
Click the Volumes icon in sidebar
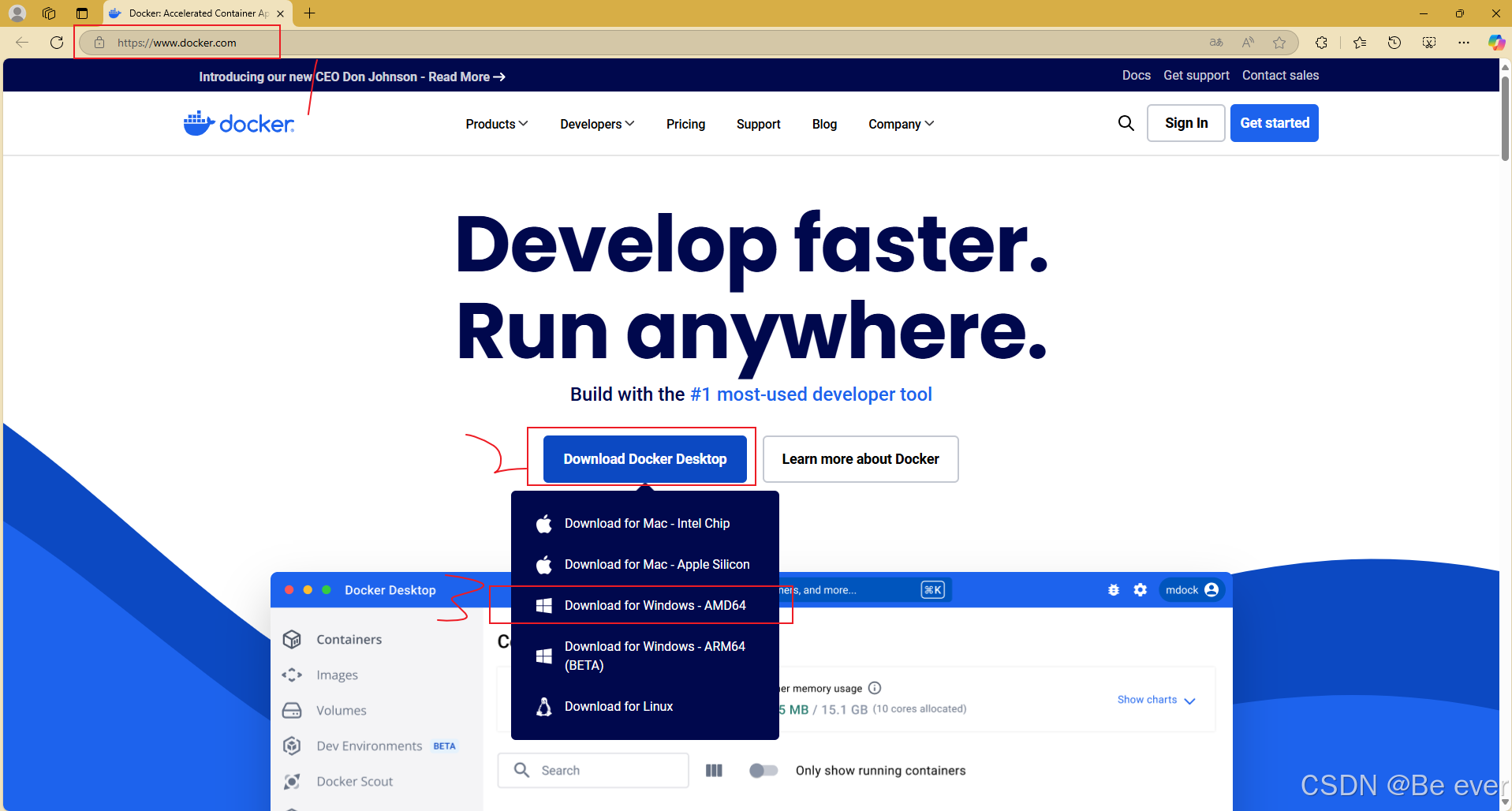pyautogui.click(x=292, y=710)
